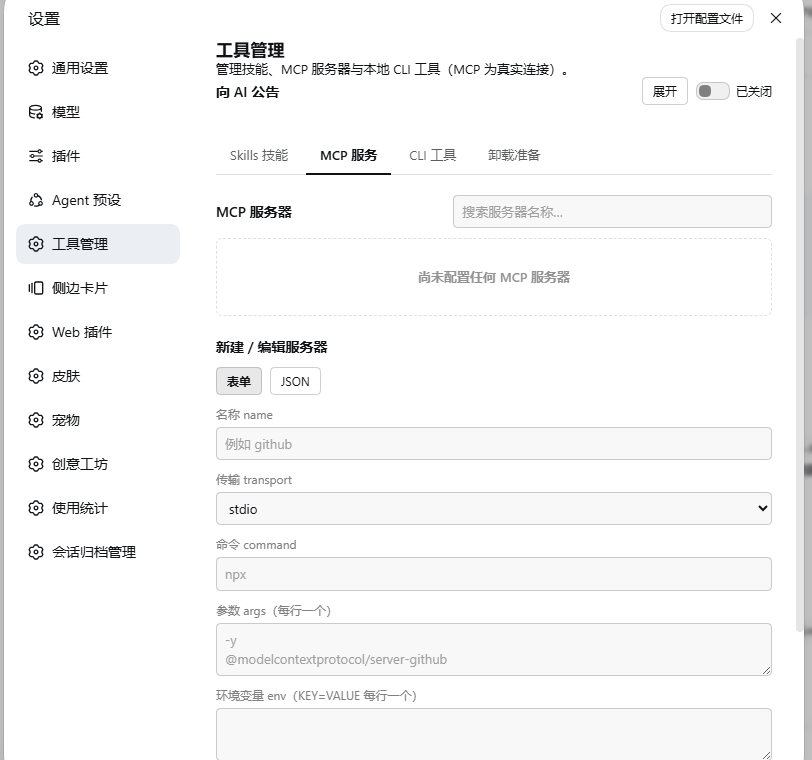The height and width of the screenshot is (760, 812).
Task: Open 宠物 settings in the sidebar
Action: pyautogui.click(x=98, y=420)
